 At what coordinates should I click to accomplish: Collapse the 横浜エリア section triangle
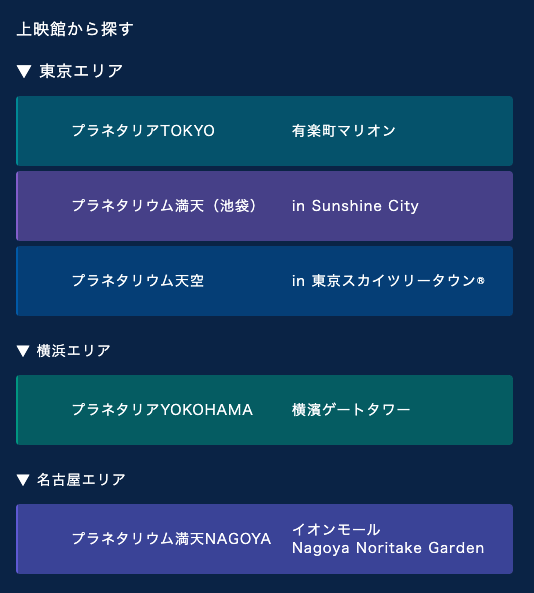(x=23, y=351)
